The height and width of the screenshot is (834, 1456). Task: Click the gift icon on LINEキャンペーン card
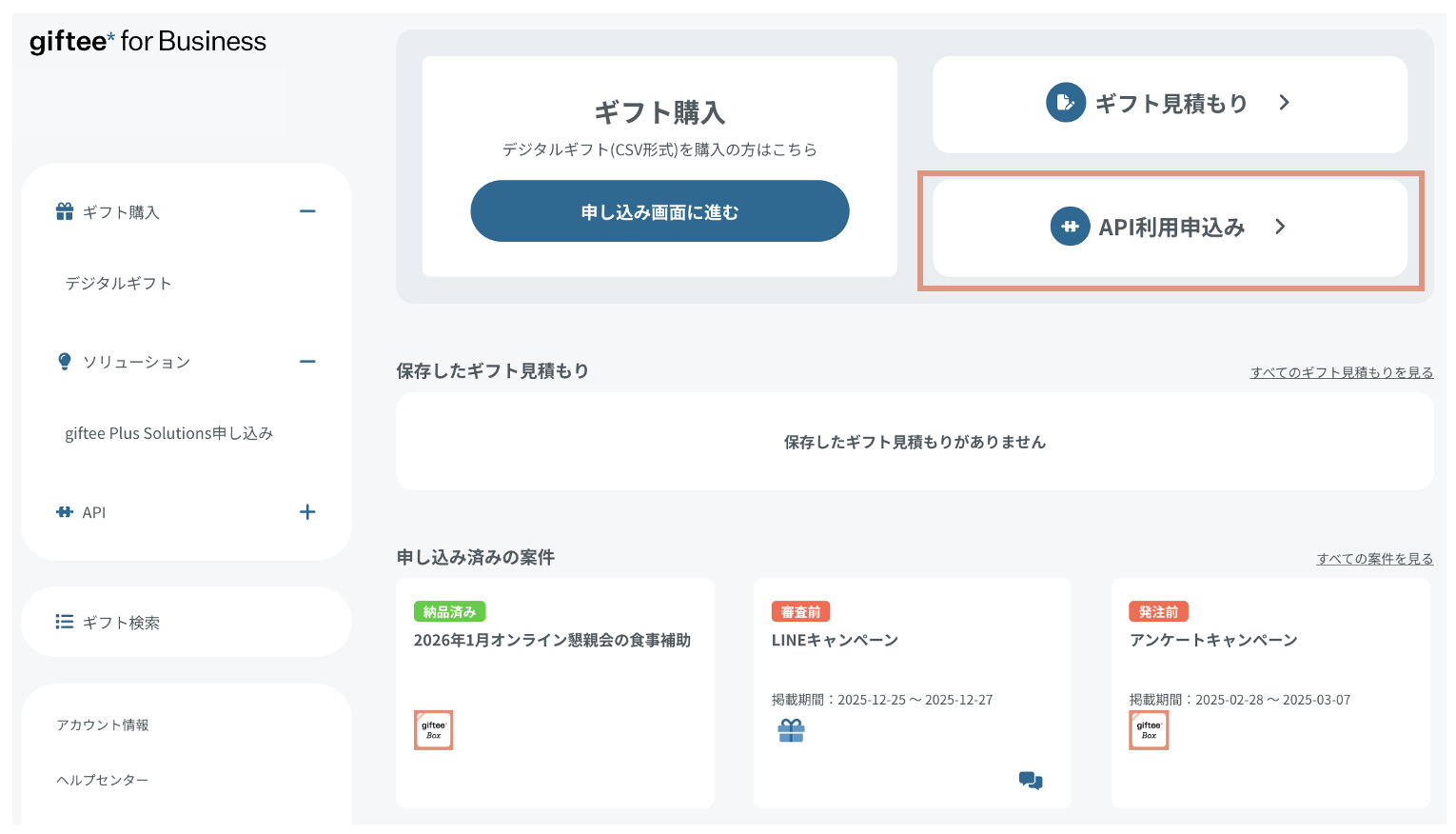(x=792, y=730)
